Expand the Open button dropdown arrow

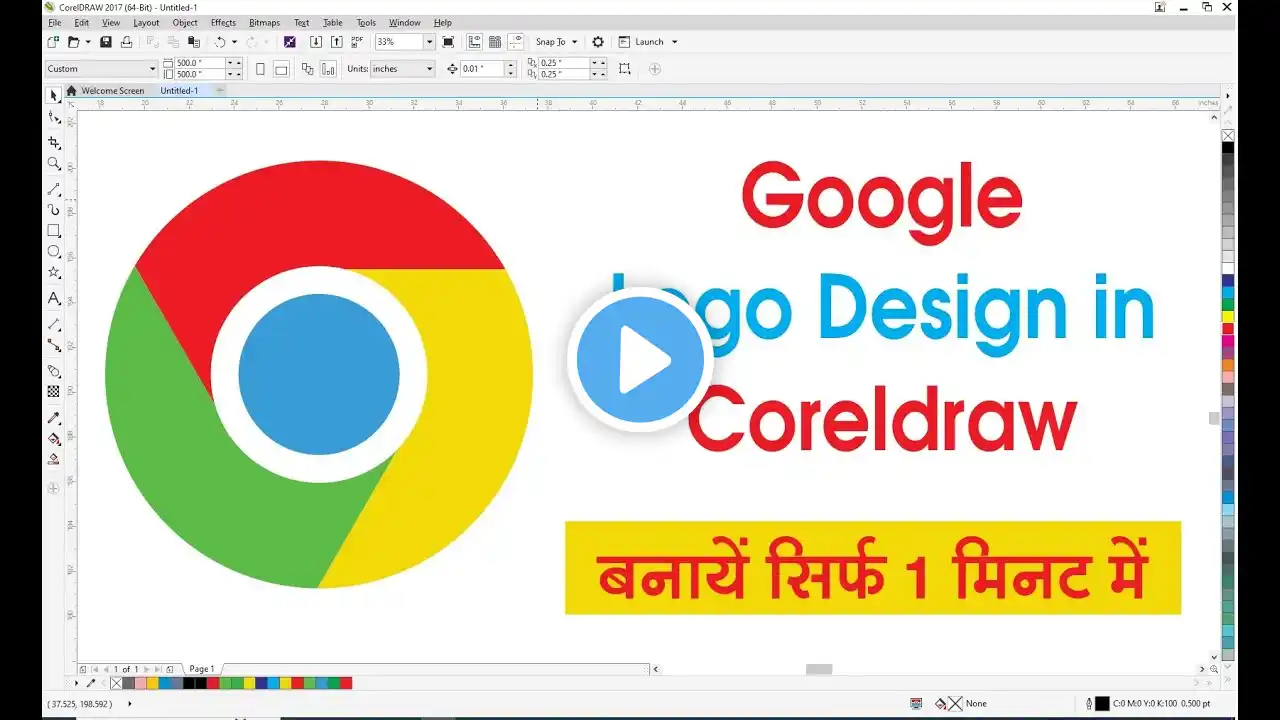88,42
